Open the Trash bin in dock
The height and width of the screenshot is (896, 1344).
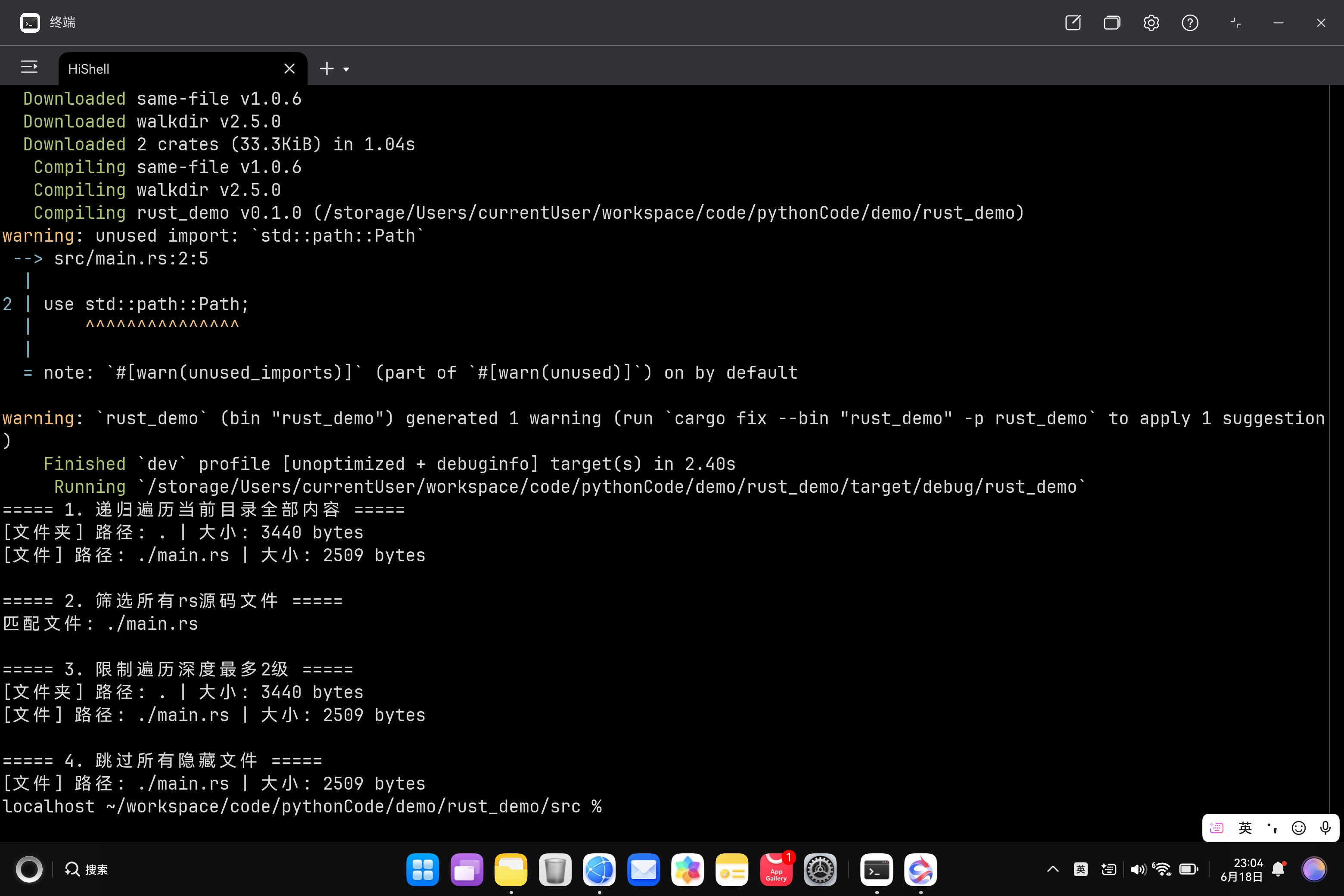(x=555, y=870)
